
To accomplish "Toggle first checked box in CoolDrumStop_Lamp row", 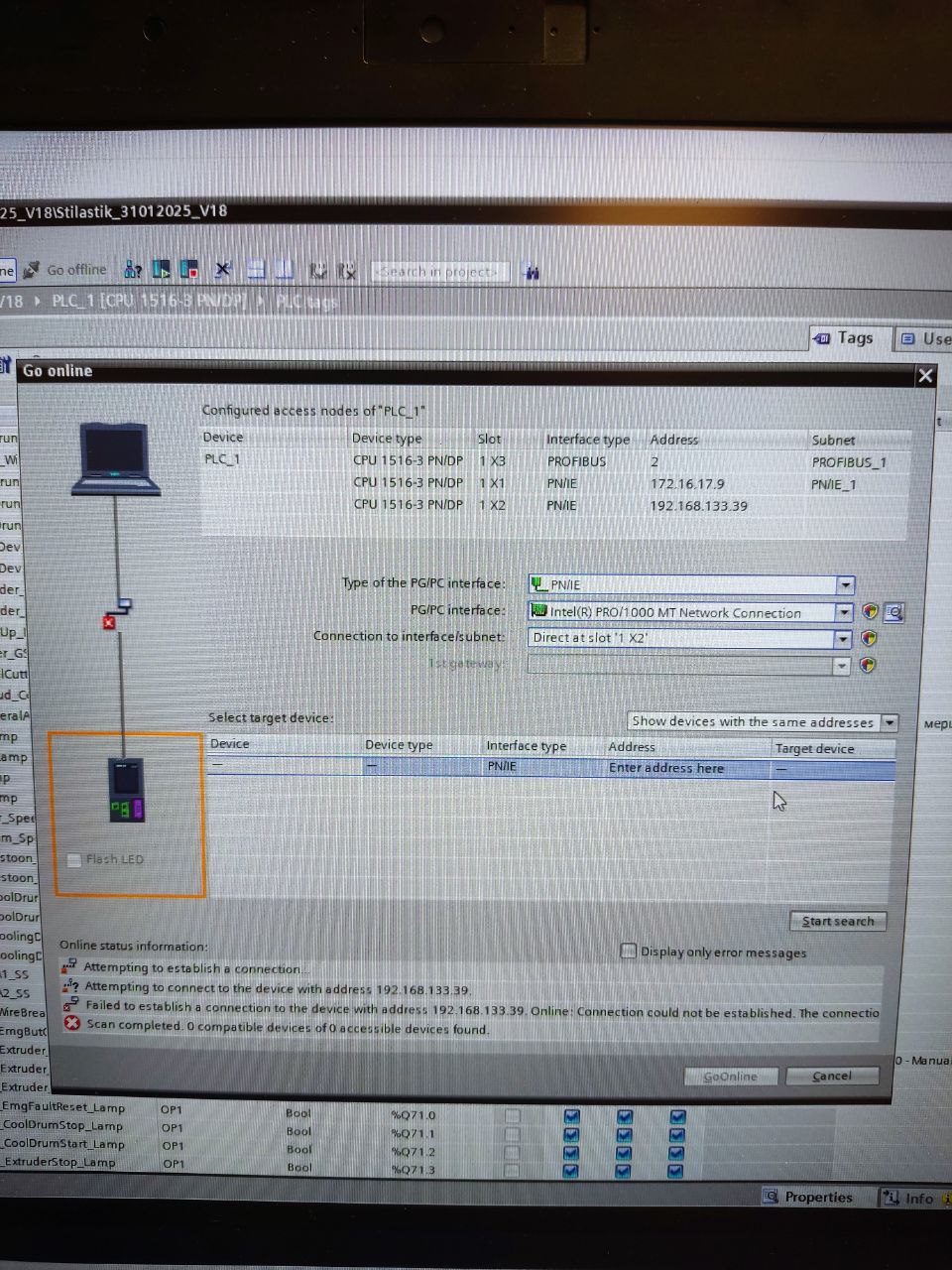I will pyautogui.click(x=571, y=1134).
